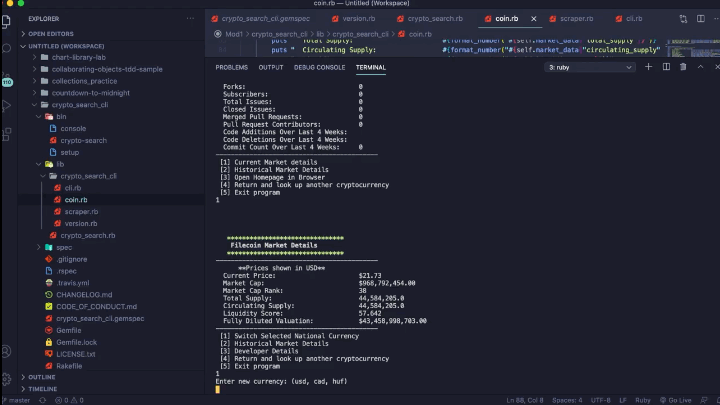Open the Rakefile in file tree
The image size is (720, 405).
coord(69,366)
